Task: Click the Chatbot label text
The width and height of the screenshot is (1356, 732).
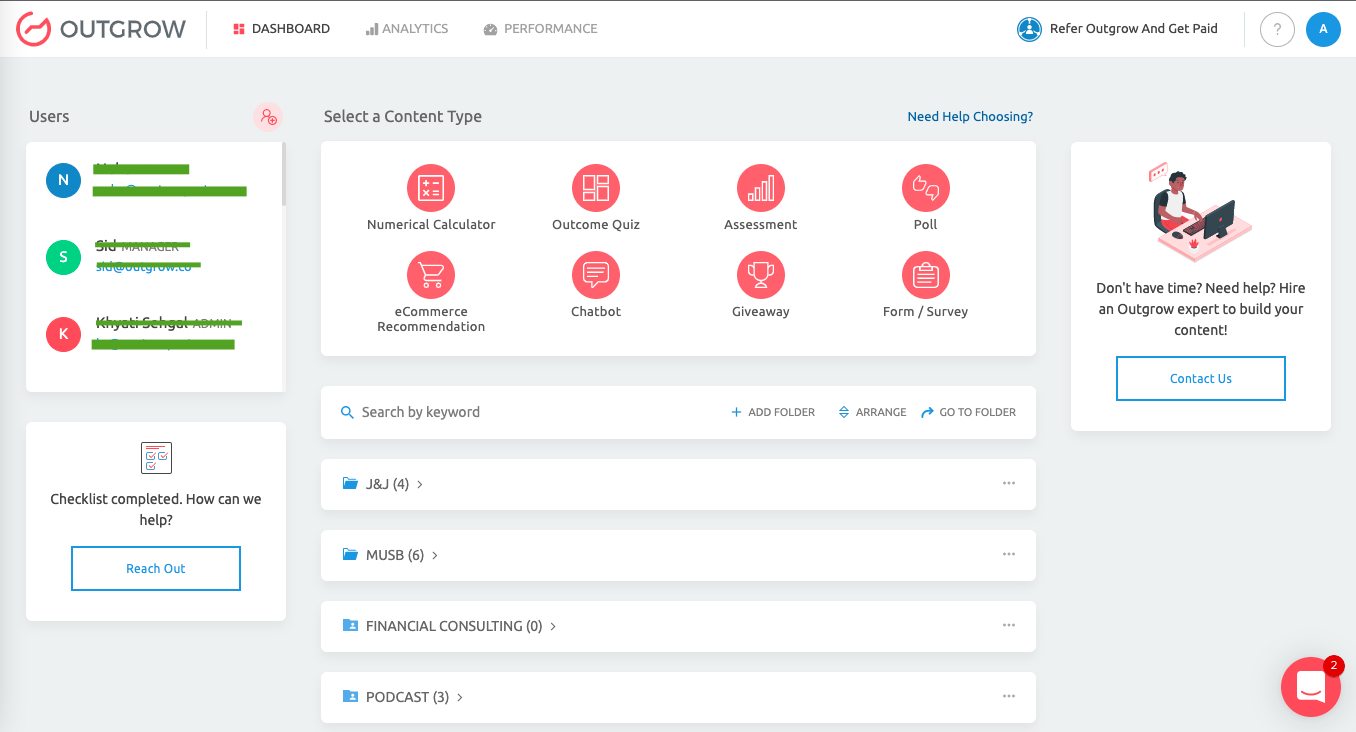Action: (x=596, y=312)
